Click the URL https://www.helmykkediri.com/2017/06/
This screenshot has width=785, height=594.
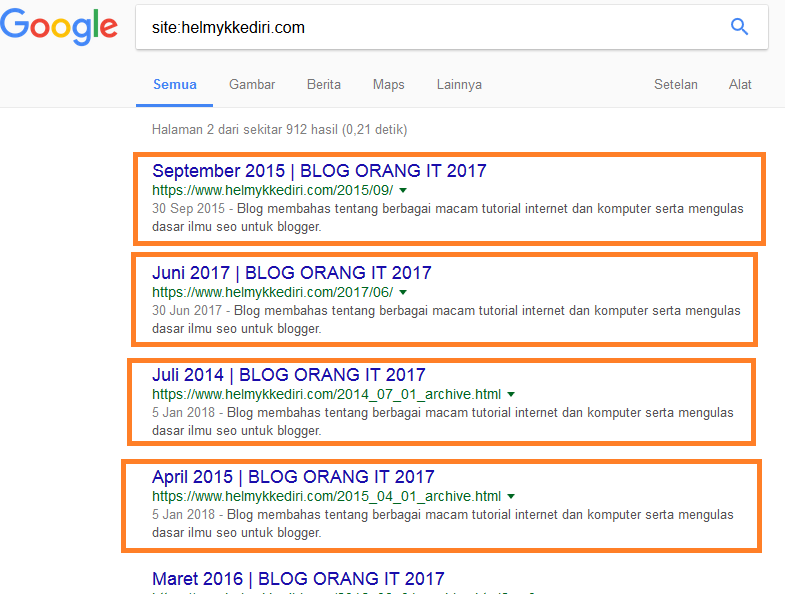pyautogui.click(x=273, y=292)
